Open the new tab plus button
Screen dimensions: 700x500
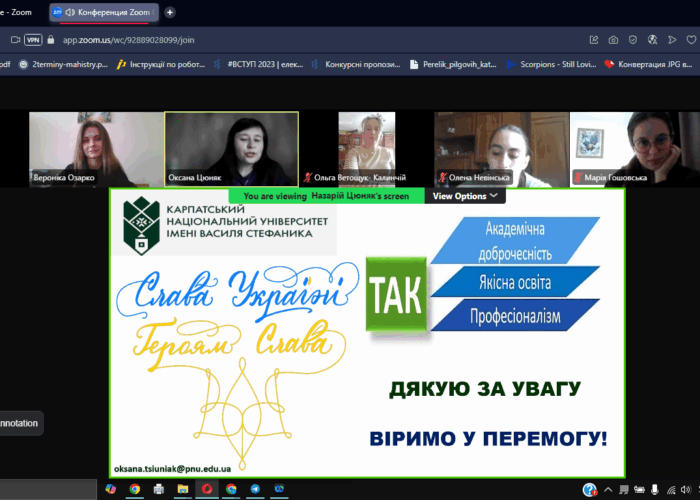(170, 12)
